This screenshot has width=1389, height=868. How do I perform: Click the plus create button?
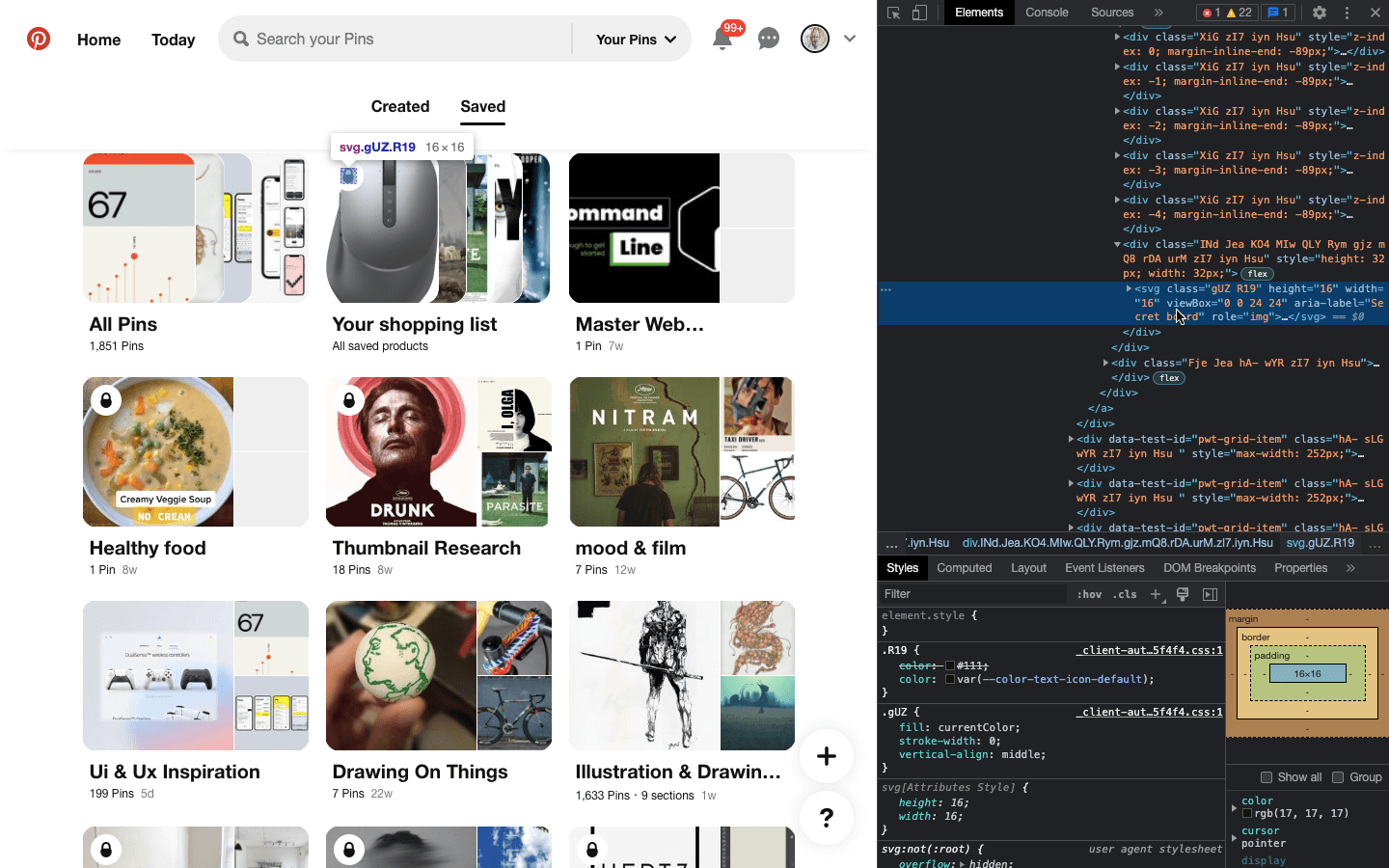pyautogui.click(x=827, y=756)
